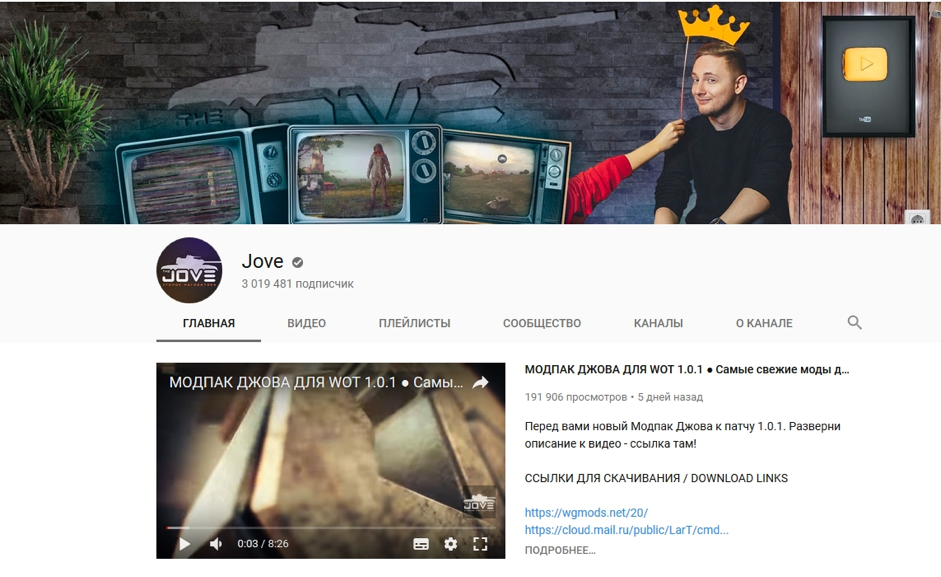Viewport: 941px width, 577px height.
Task: Open the cloud.mail.ru download link
Action: [x=627, y=530]
